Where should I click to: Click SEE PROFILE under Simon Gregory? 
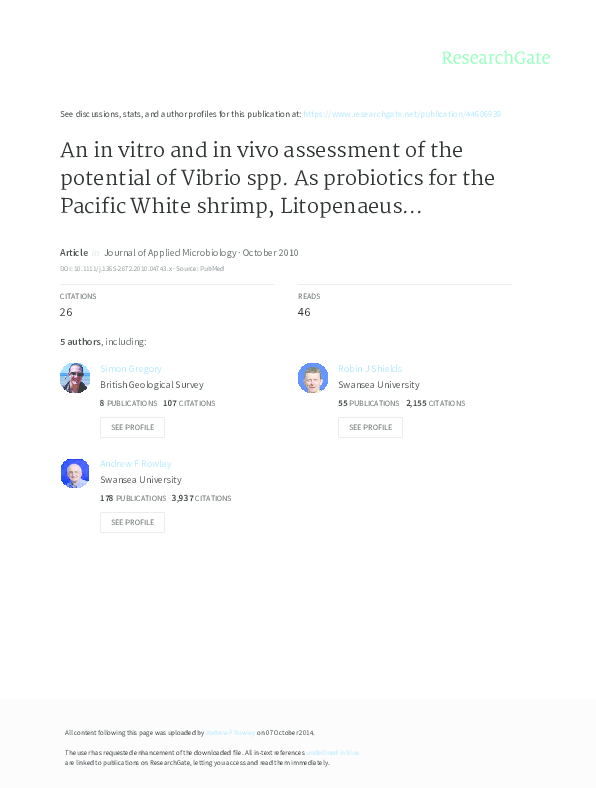[x=132, y=427]
